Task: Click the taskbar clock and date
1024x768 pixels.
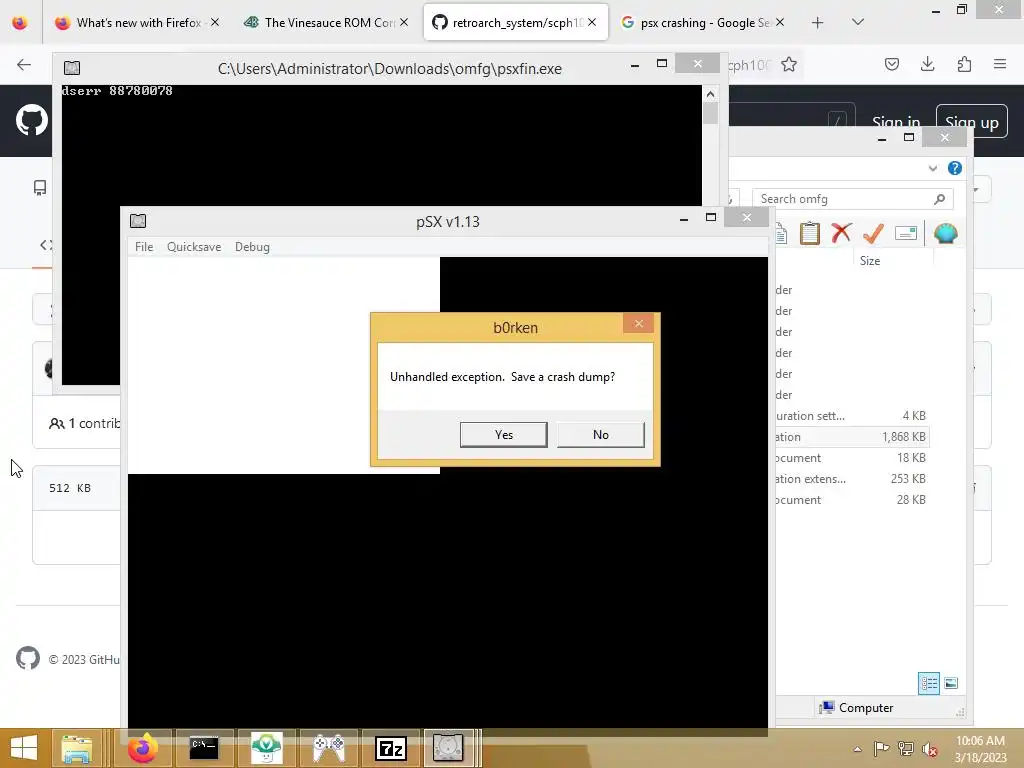Action: pos(980,749)
